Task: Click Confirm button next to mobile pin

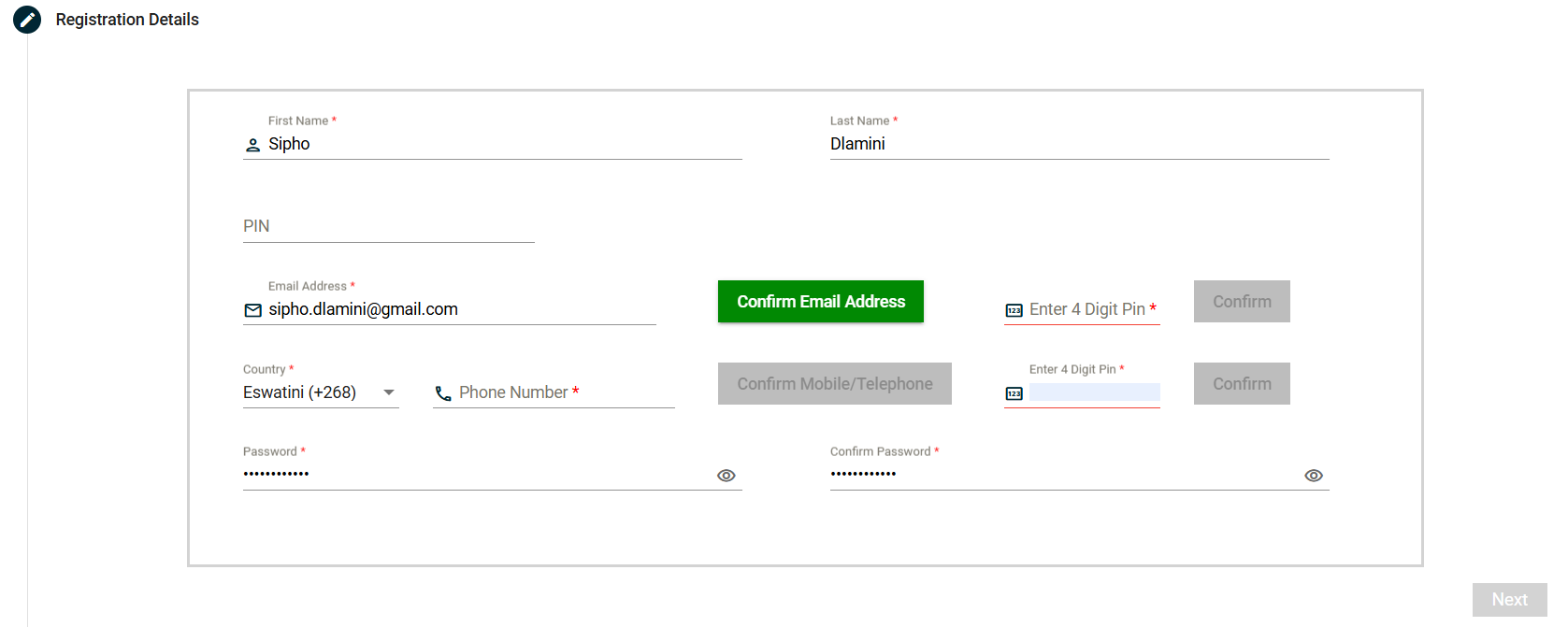Action: pos(1241,384)
